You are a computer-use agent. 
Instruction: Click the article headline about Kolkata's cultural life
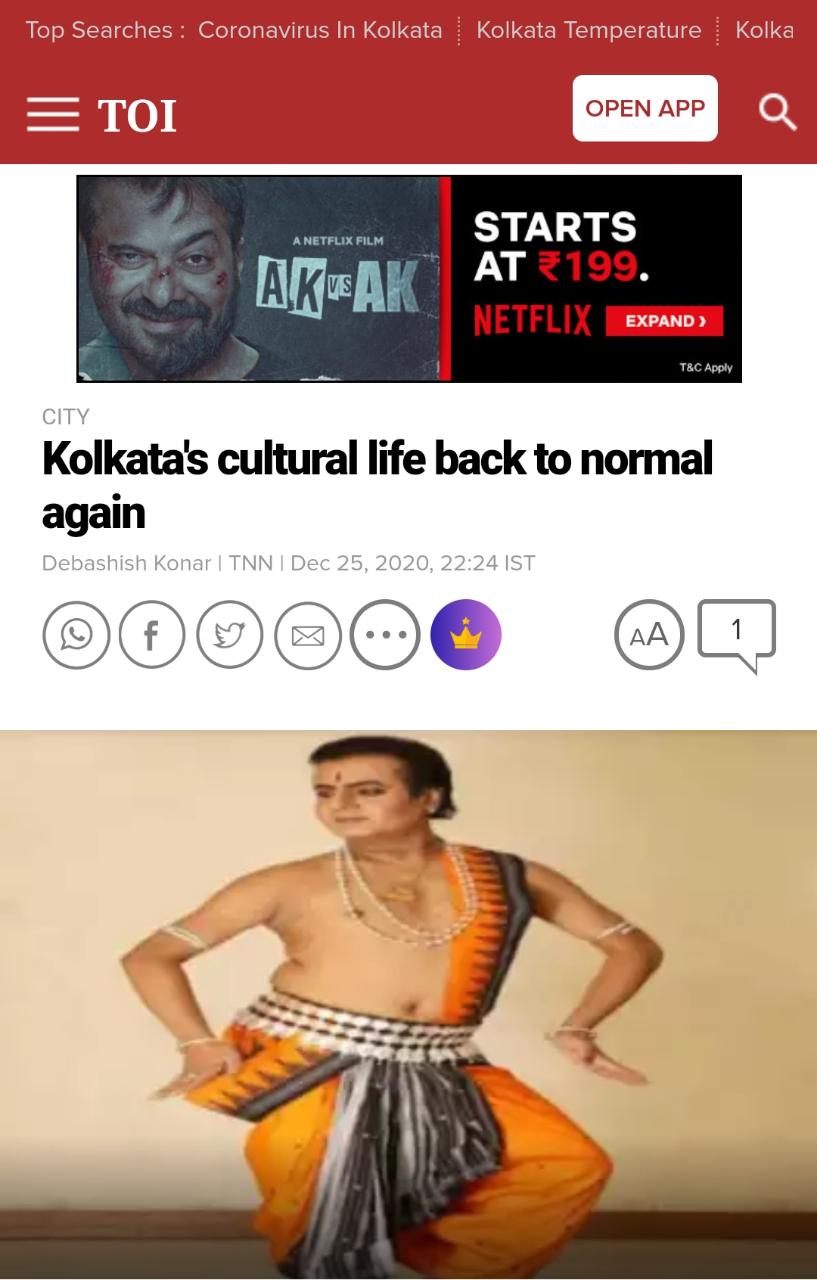tap(378, 485)
